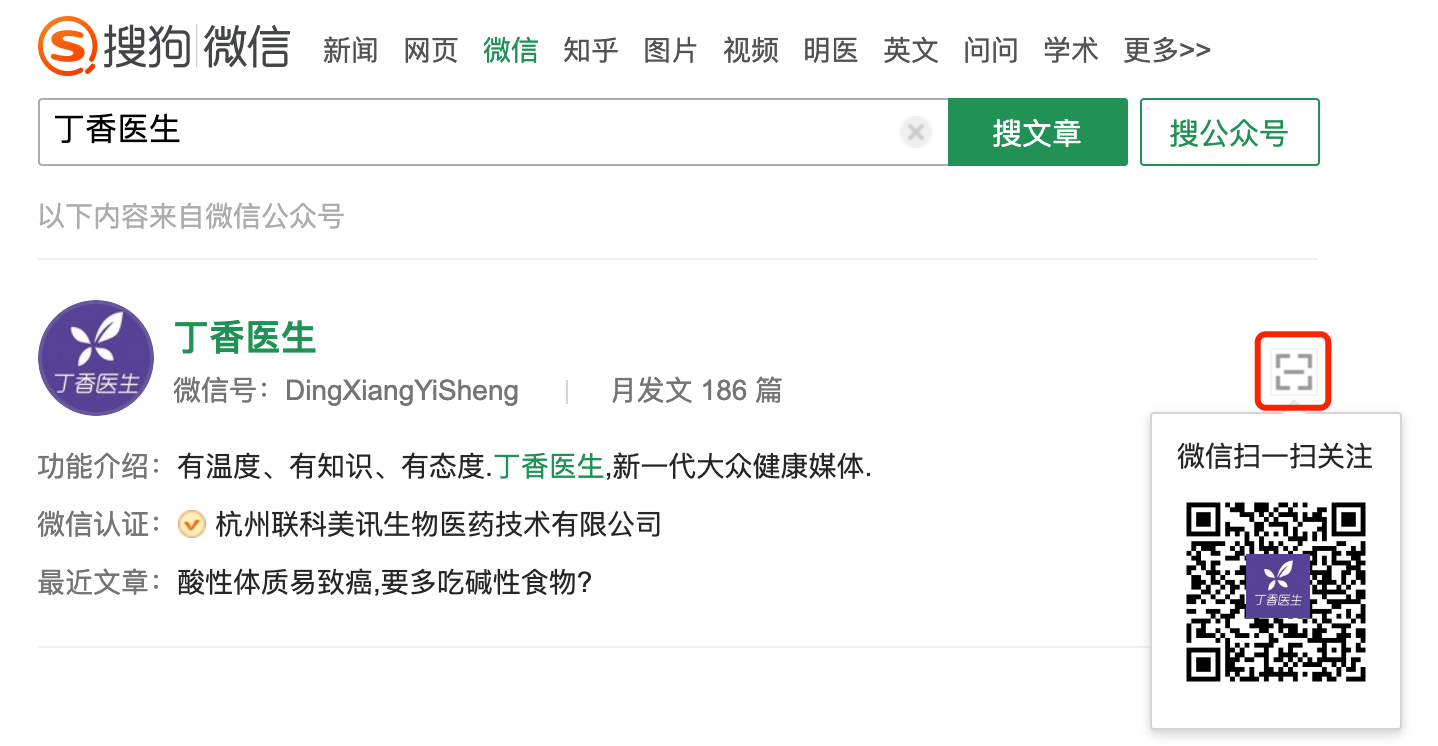The height and width of the screenshot is (746, 1438).
Task: Click the 微信 wordmark in the header
Action: (x=248, y=45)
